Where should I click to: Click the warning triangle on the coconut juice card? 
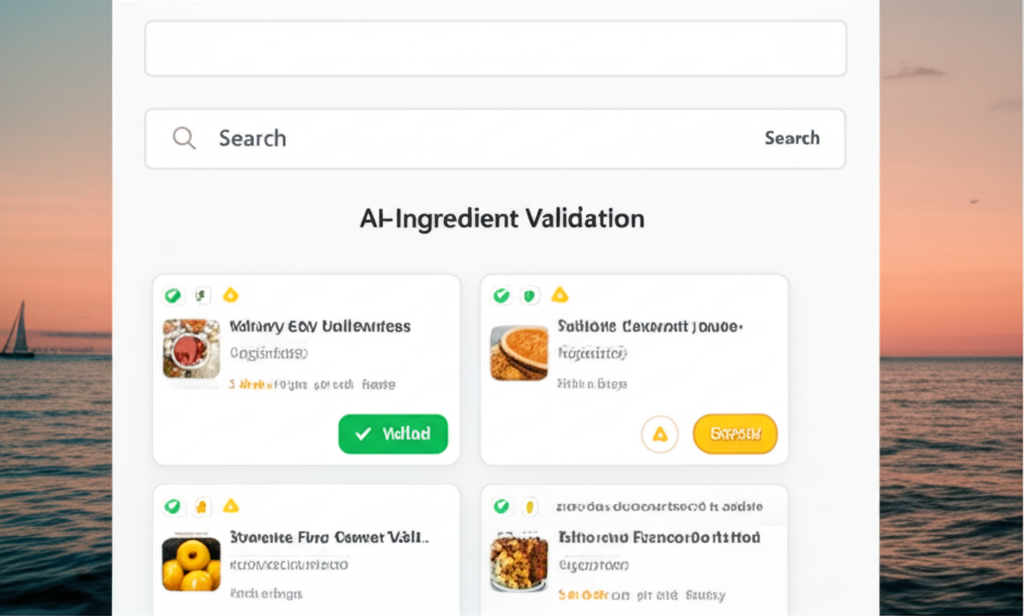(558, 294)
